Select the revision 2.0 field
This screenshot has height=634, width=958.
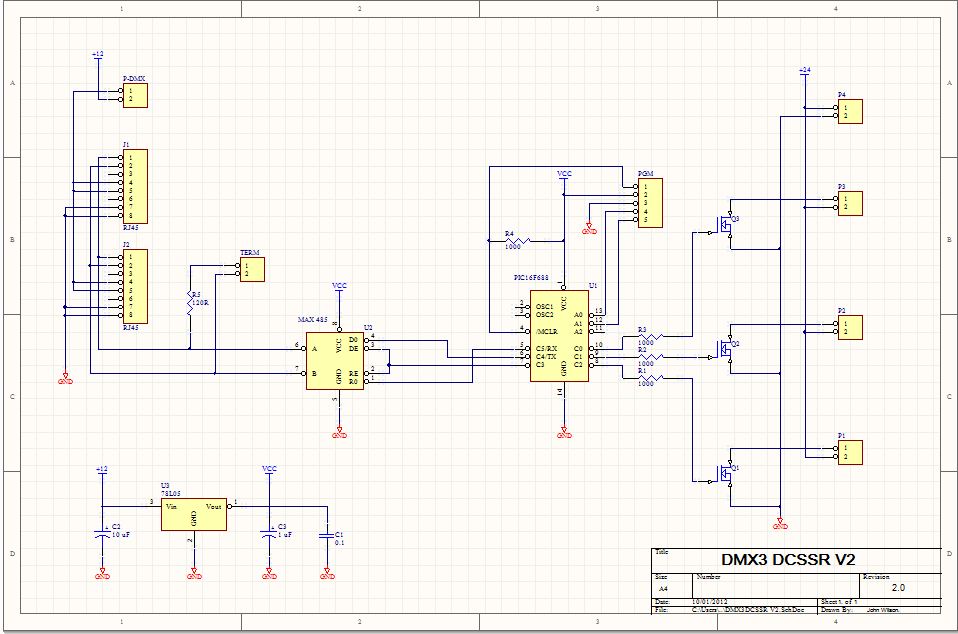tap(898, 588)
